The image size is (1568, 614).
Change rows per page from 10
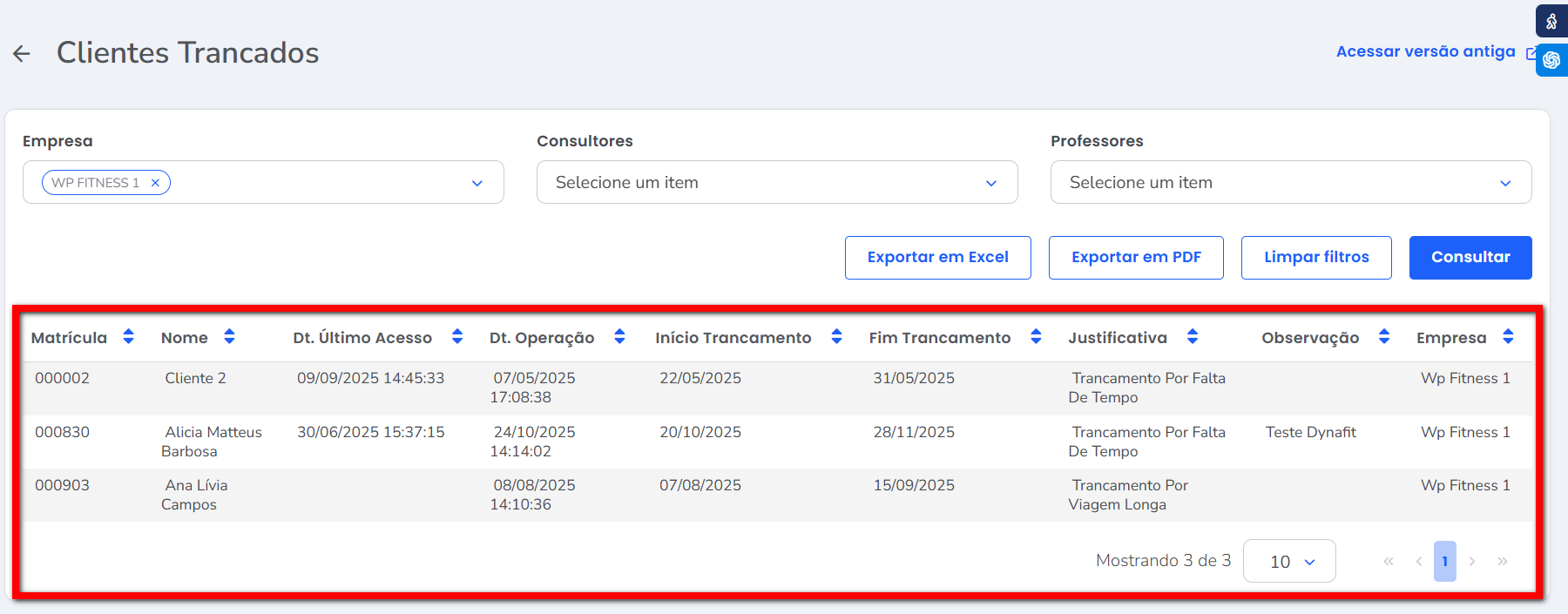point(1289,561)
